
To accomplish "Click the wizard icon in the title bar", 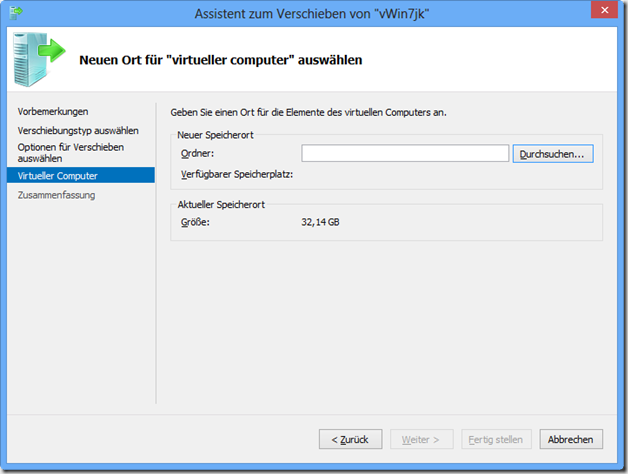I will (16, 13).
